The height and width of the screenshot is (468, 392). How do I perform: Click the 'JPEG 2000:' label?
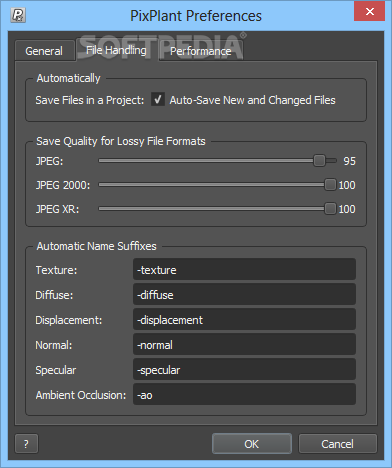63,185
